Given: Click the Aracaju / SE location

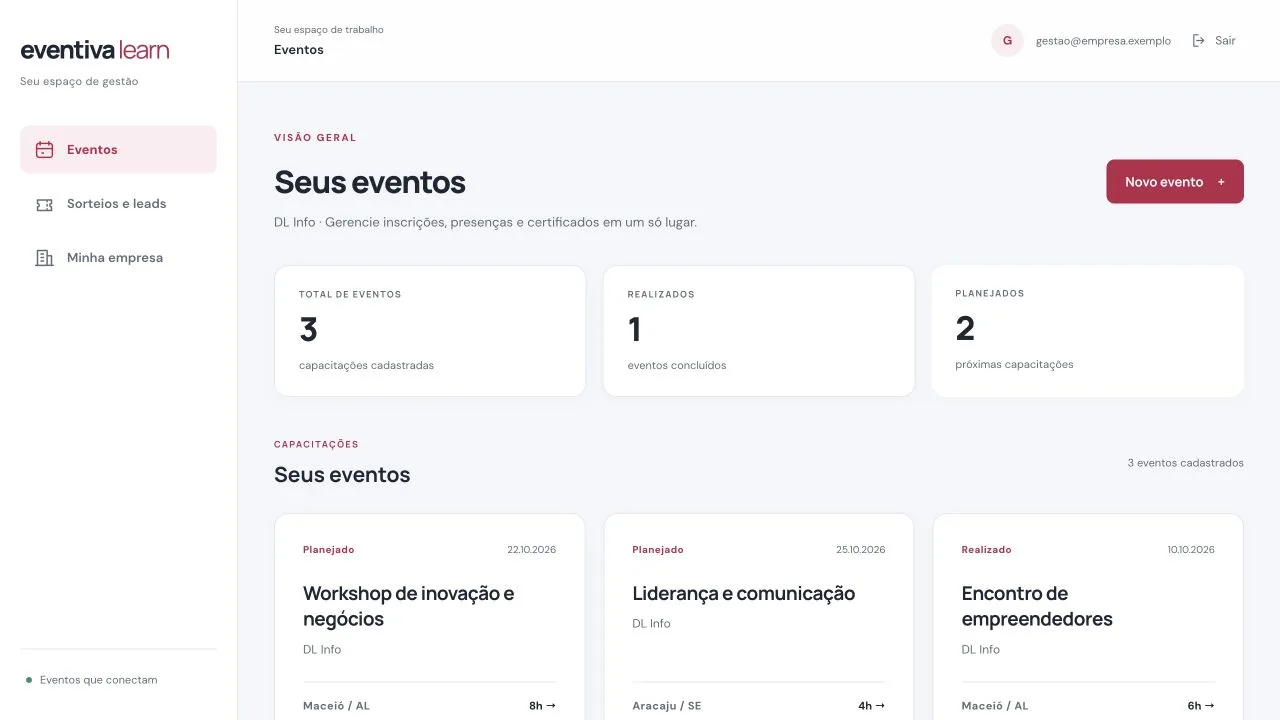Looking at the screenshot, I should click(667, 706).
